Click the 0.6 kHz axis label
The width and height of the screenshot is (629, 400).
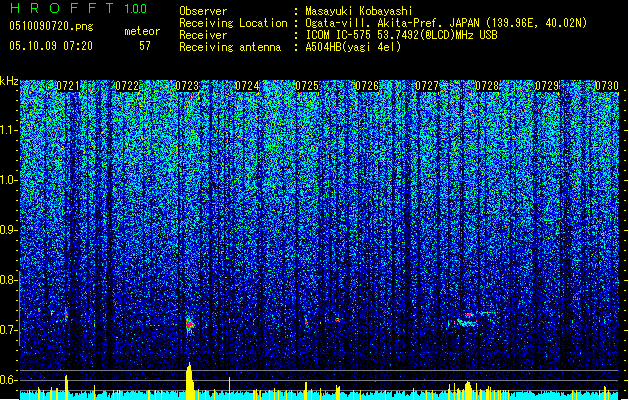tap(8, 380)
